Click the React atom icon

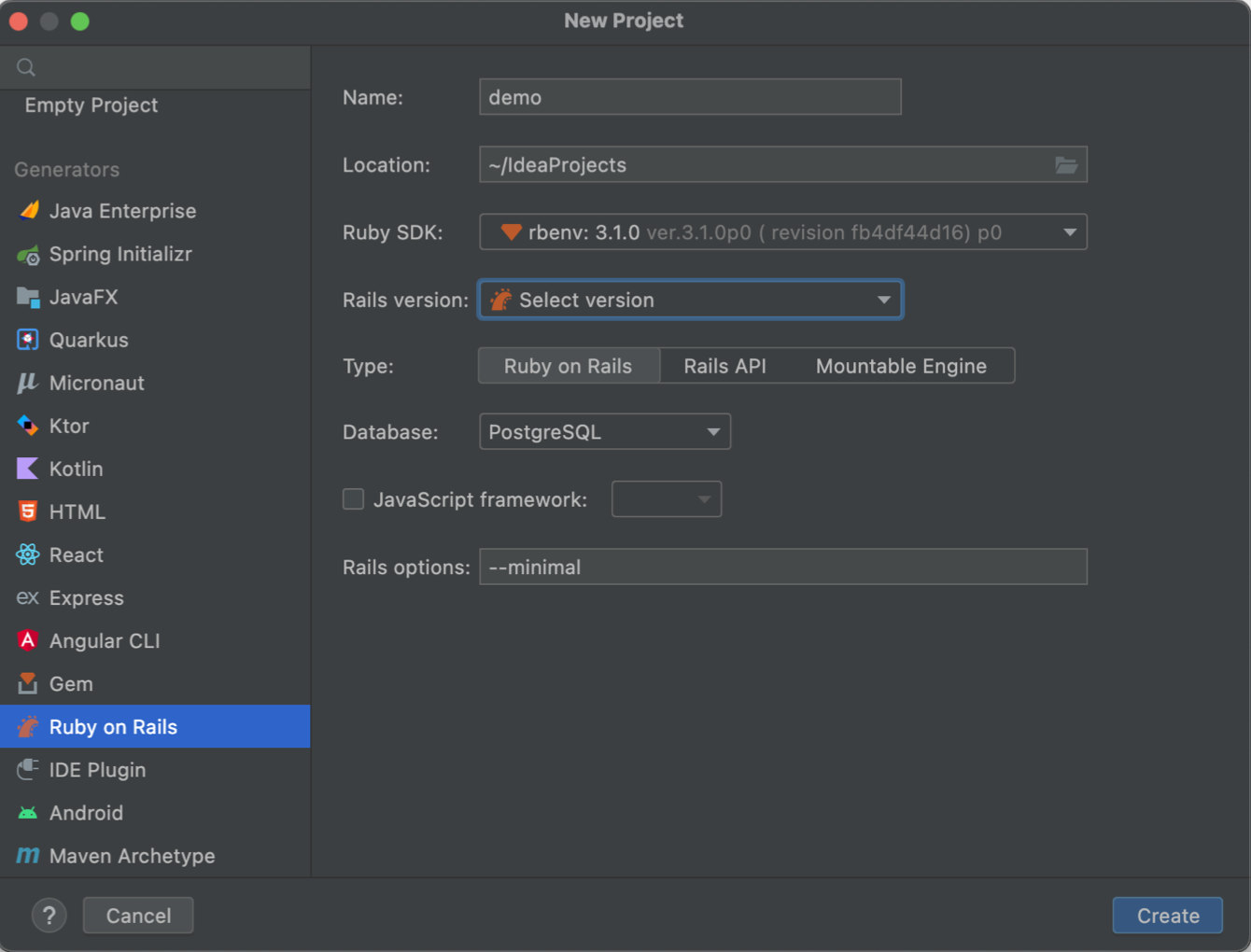pos(28,554)
